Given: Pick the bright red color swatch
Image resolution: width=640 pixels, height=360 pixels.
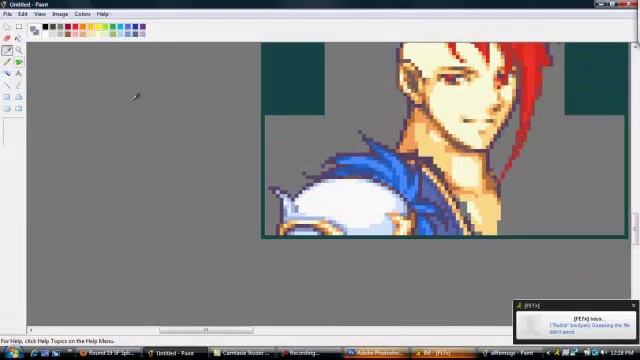Looking at the screenshot, I should 75,27.
